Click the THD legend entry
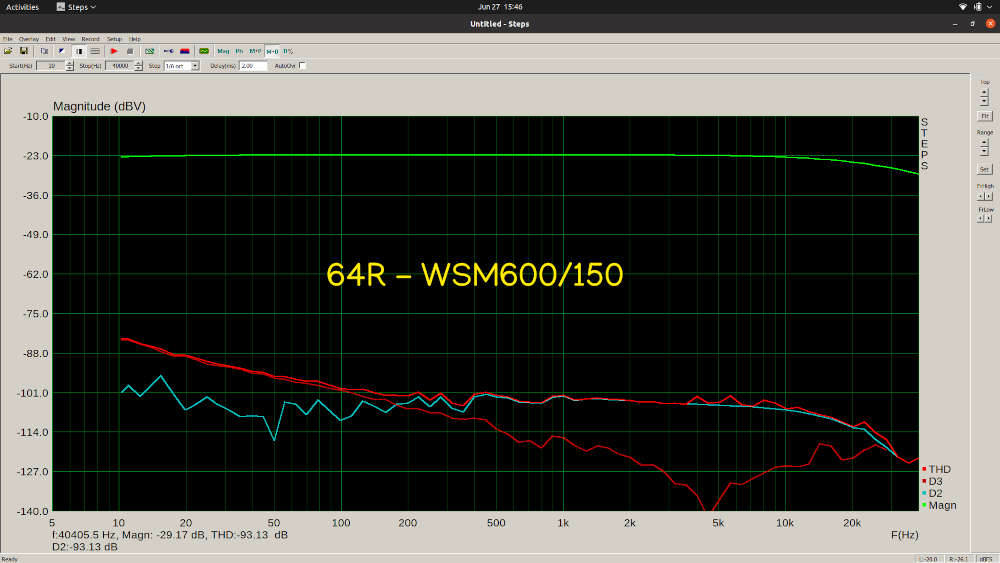The width and height of the screenshot is (1000, 563). pos(936,469)
